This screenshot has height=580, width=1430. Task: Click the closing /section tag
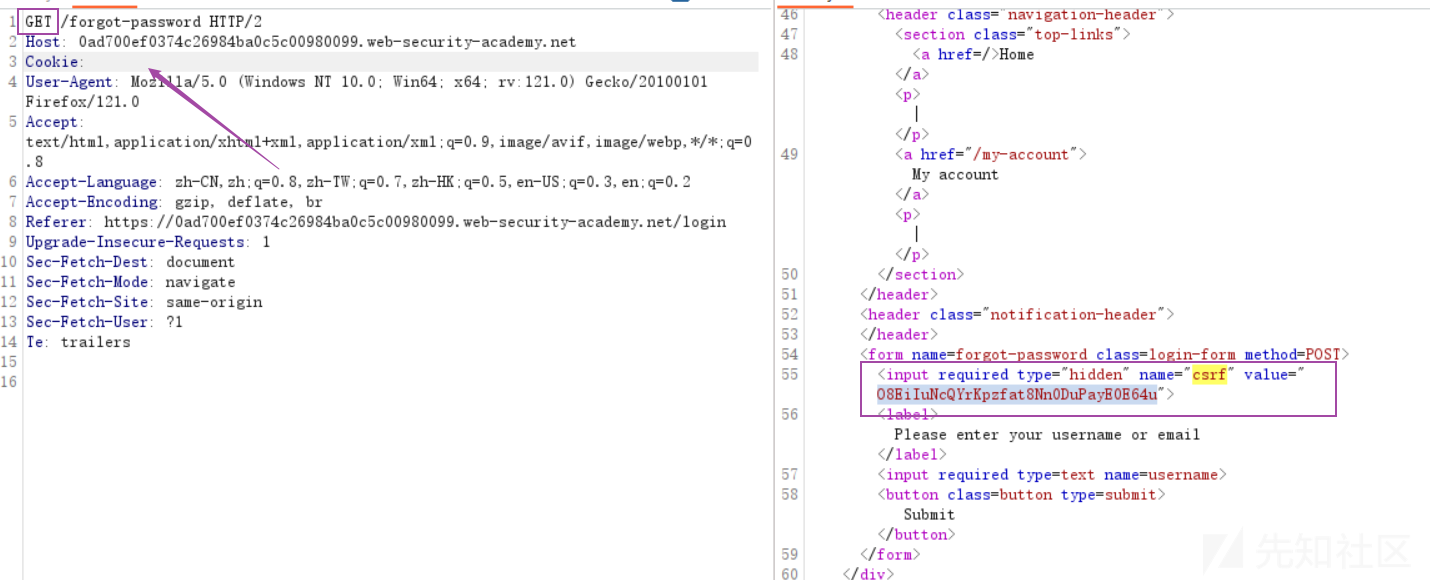(x=921, y=274)
